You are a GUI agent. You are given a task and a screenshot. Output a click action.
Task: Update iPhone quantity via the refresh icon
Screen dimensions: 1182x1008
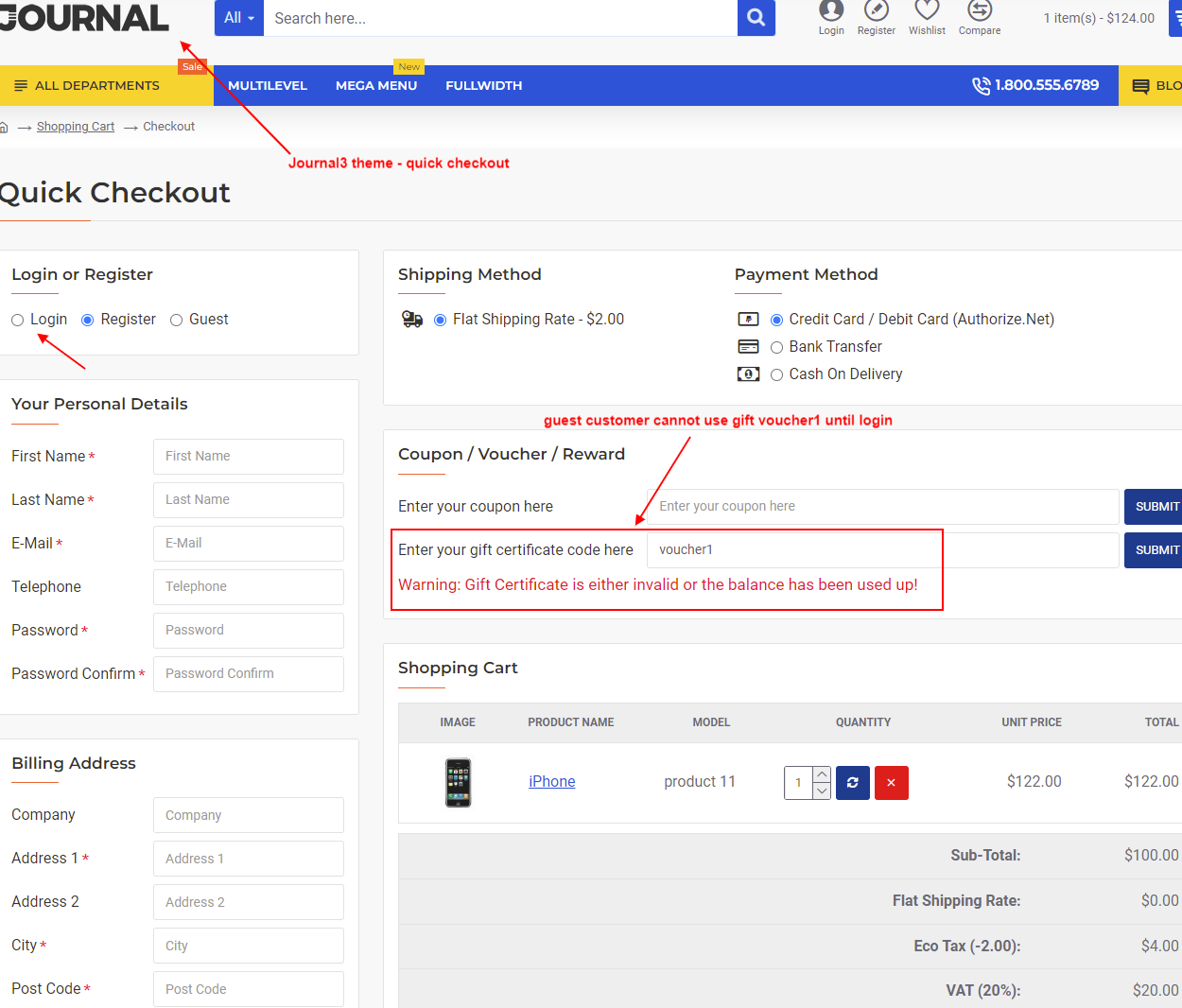click(x=852, y=782)
